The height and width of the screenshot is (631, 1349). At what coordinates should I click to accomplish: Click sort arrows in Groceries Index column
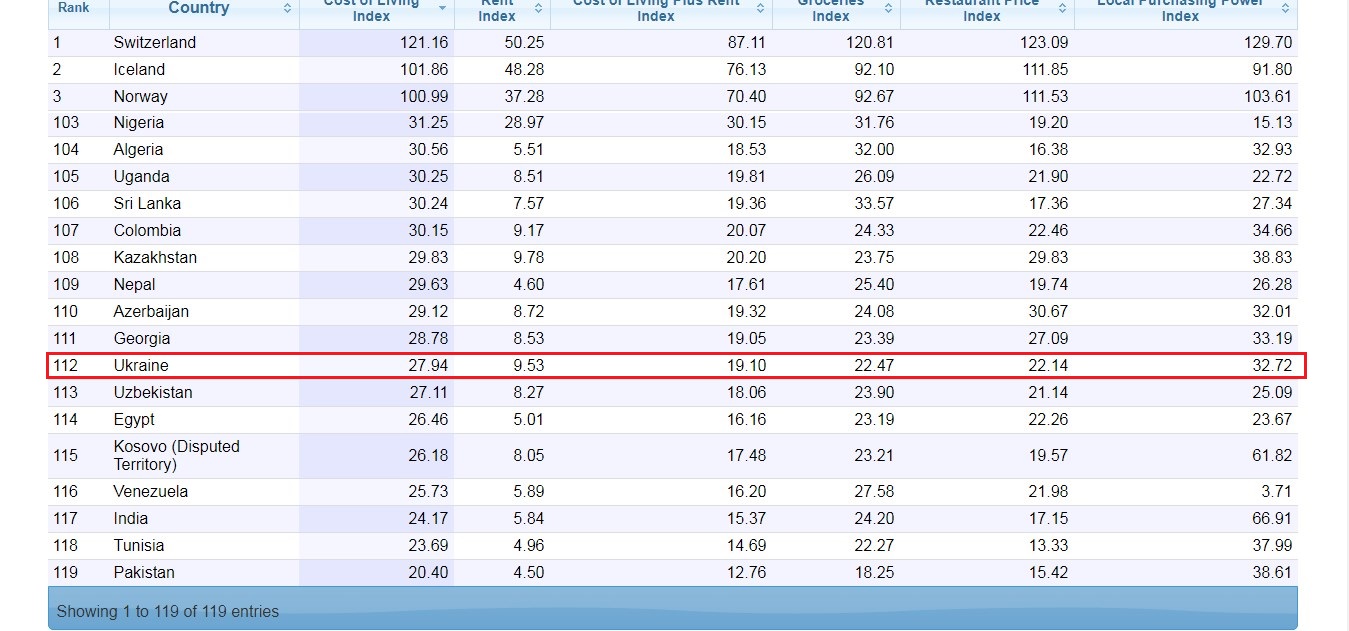[x=889, y=8]
